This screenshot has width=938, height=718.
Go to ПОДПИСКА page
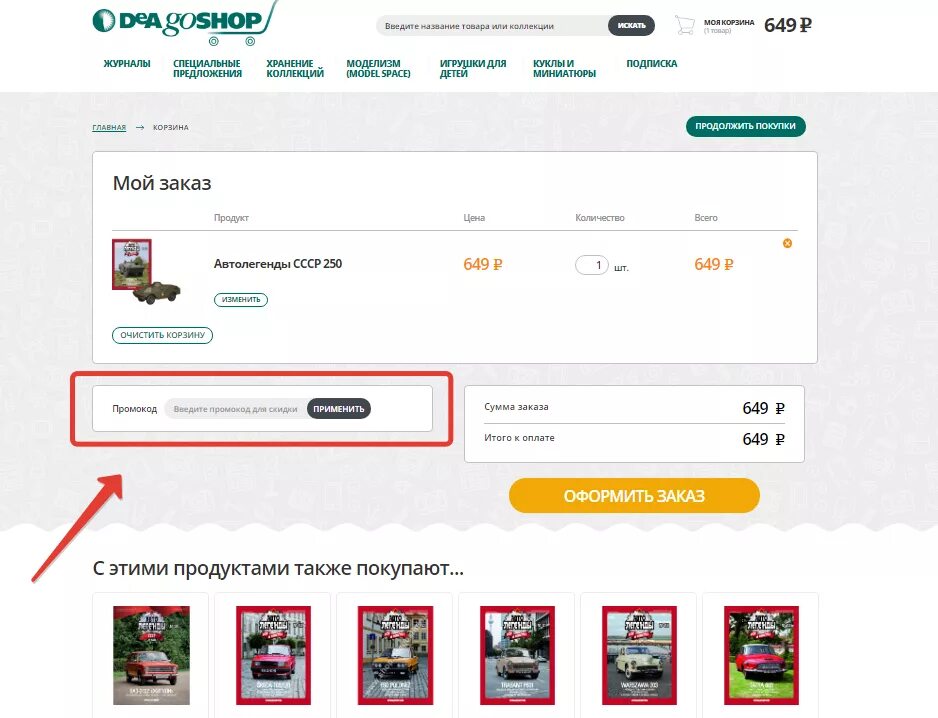(x=651, y=63)
